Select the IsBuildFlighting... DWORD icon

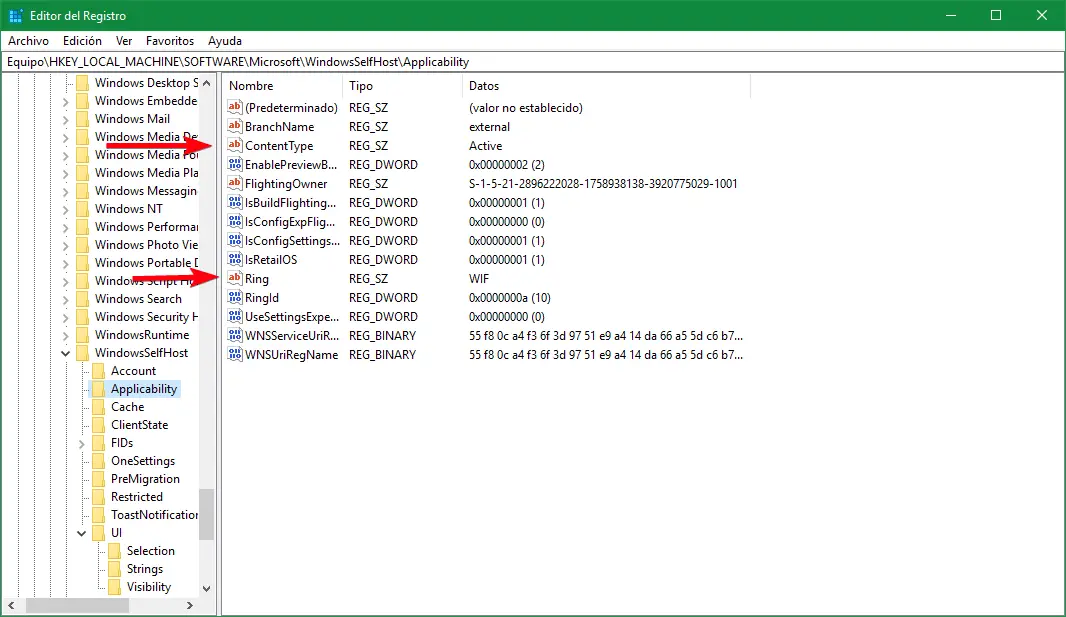tap(235, 202)
